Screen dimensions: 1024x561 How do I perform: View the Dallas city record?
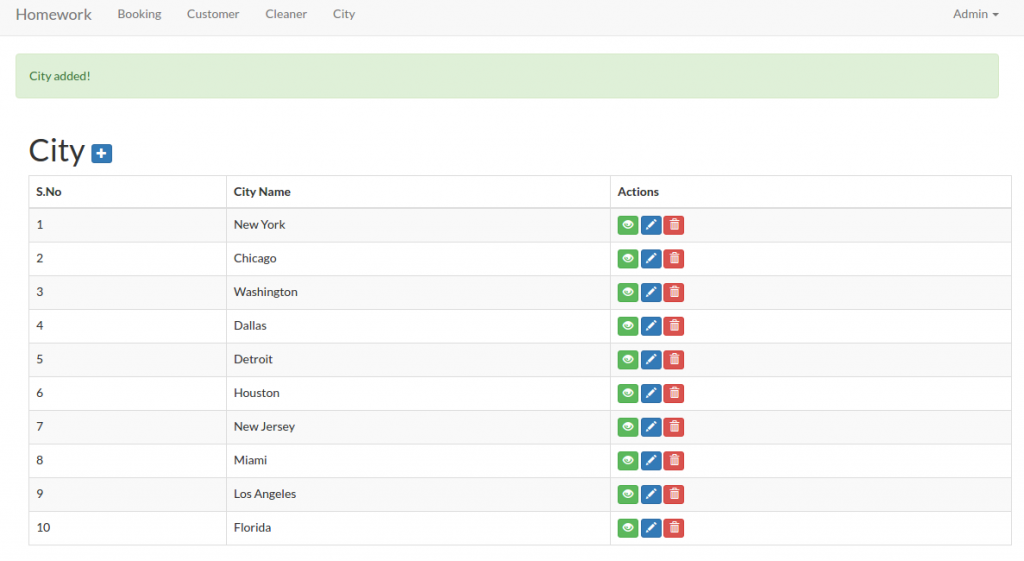[x=628, y=326]
